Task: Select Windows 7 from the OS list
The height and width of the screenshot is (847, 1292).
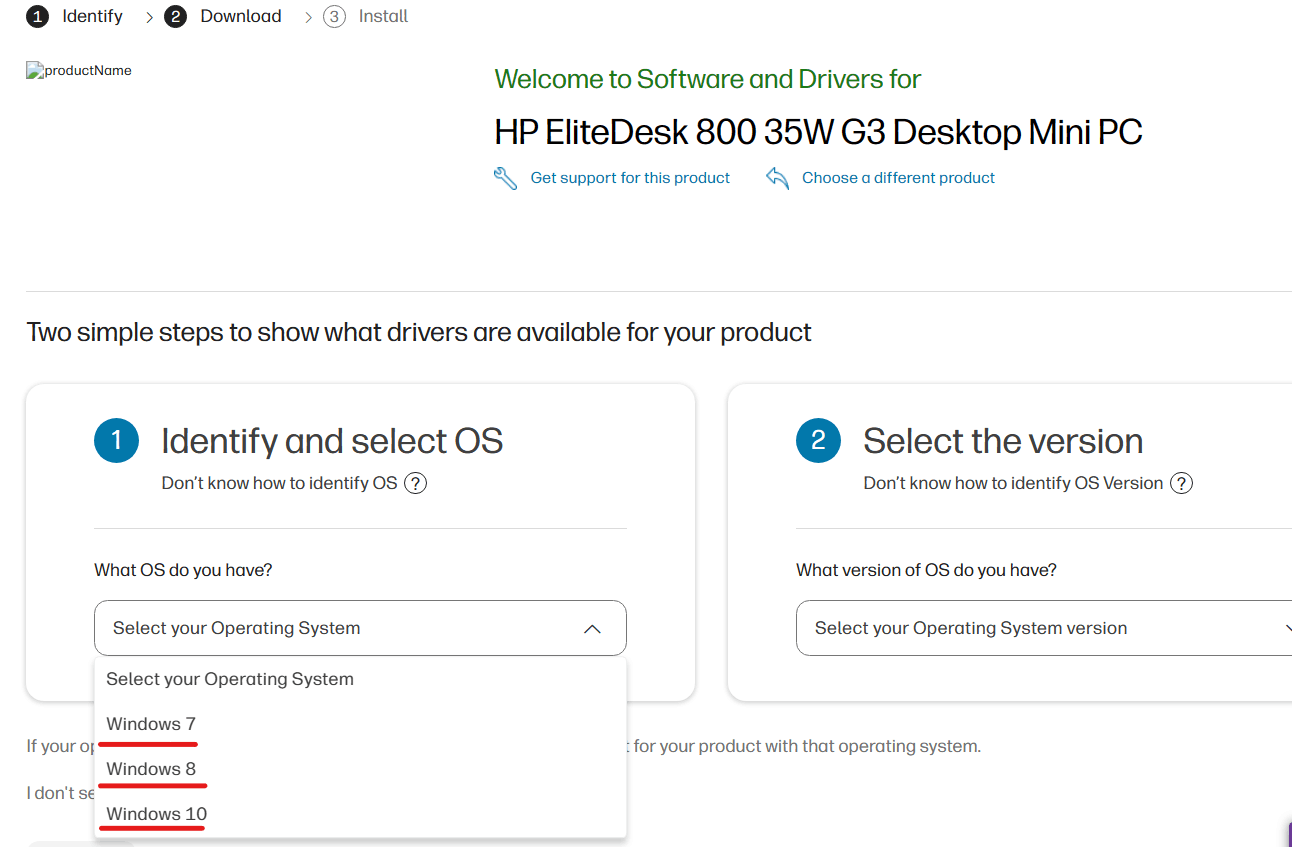Action: point(150,723)
